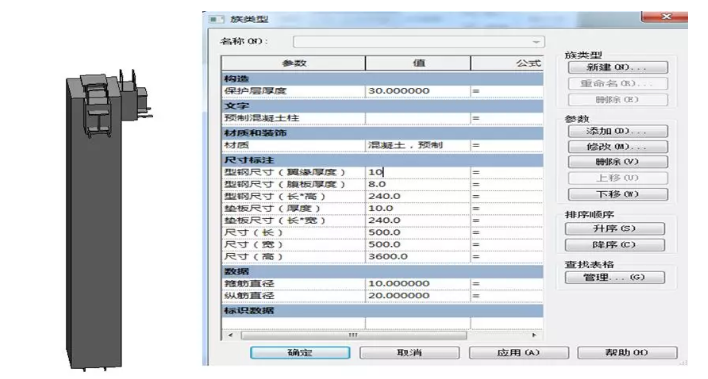Expand the 标识数据 group header
The height and width of the screenshot is (379, 708).
coord(382,311)
